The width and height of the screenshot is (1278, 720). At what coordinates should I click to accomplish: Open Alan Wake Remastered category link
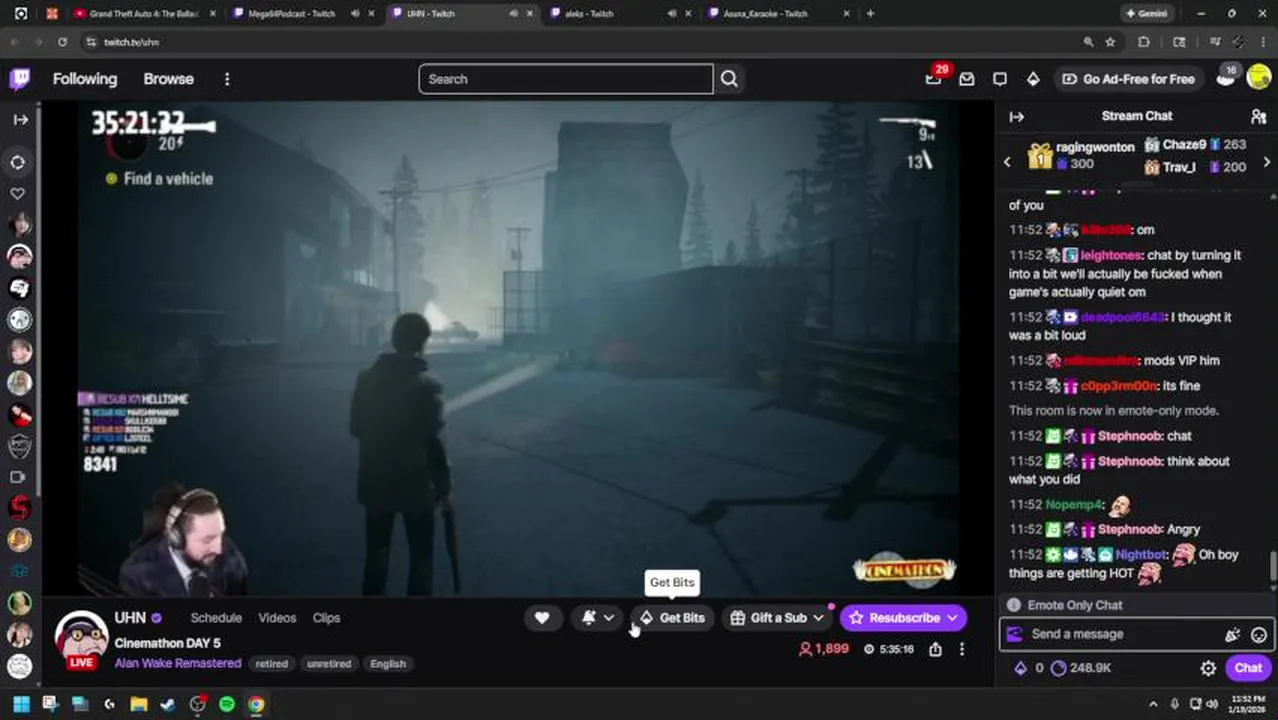point(178,663)
